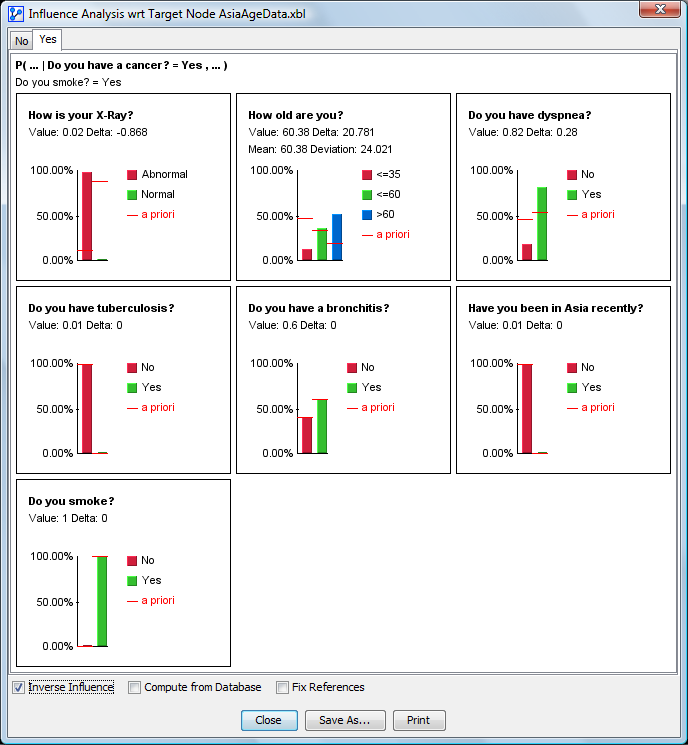This screenshot has width=688, height=745.
Task: Click green Normal legend swatch in X-Ray chart
Action: pos(132,194)
